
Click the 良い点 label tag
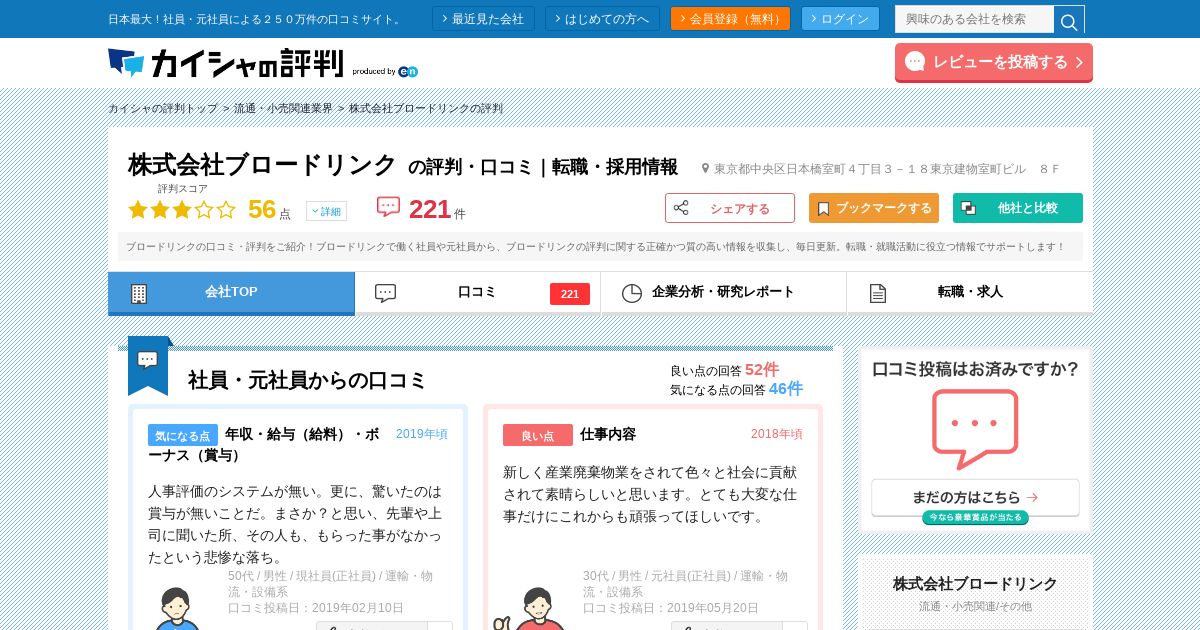[x=538, y=435]
